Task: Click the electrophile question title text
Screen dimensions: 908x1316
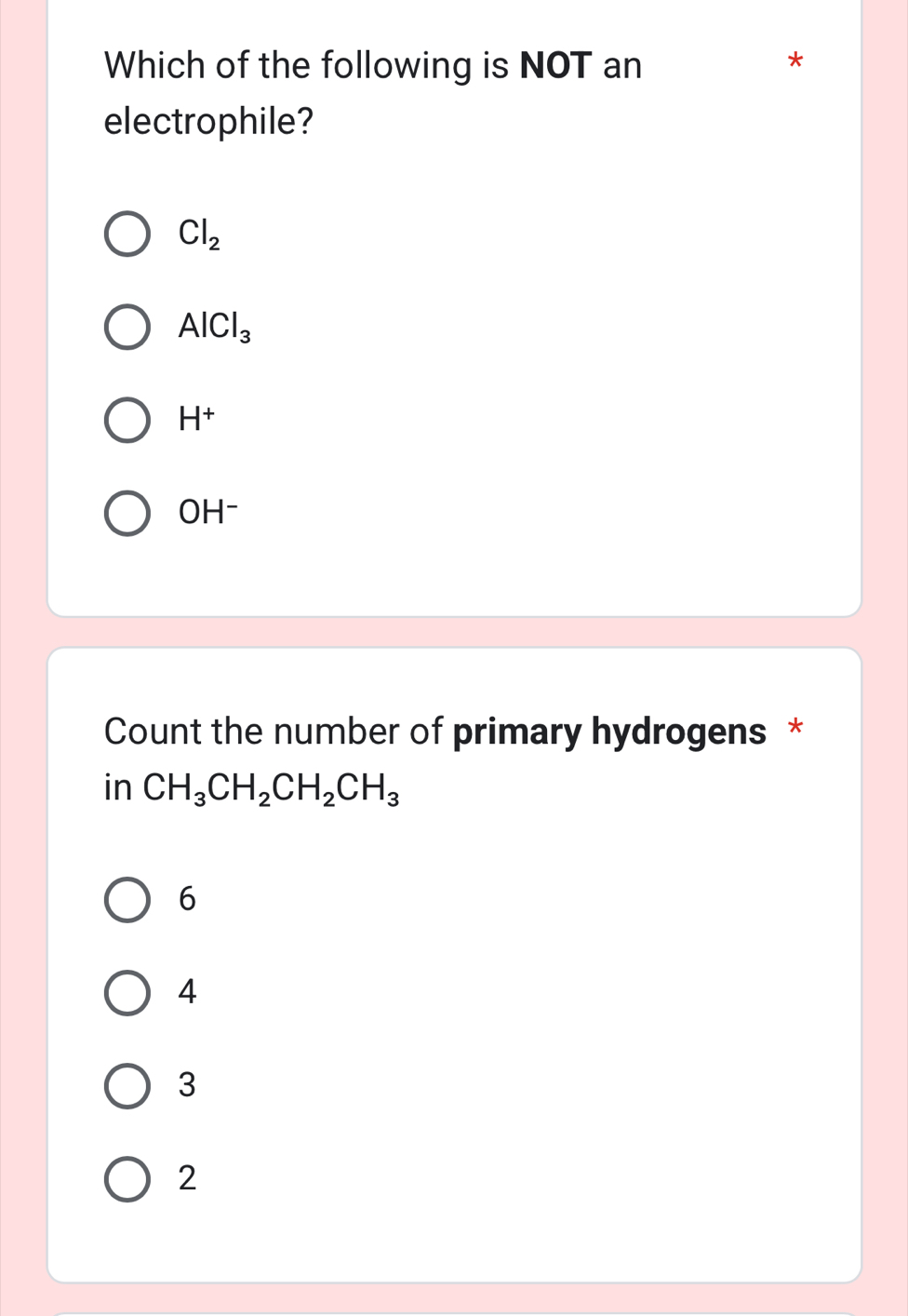Action: pos(372,93)
